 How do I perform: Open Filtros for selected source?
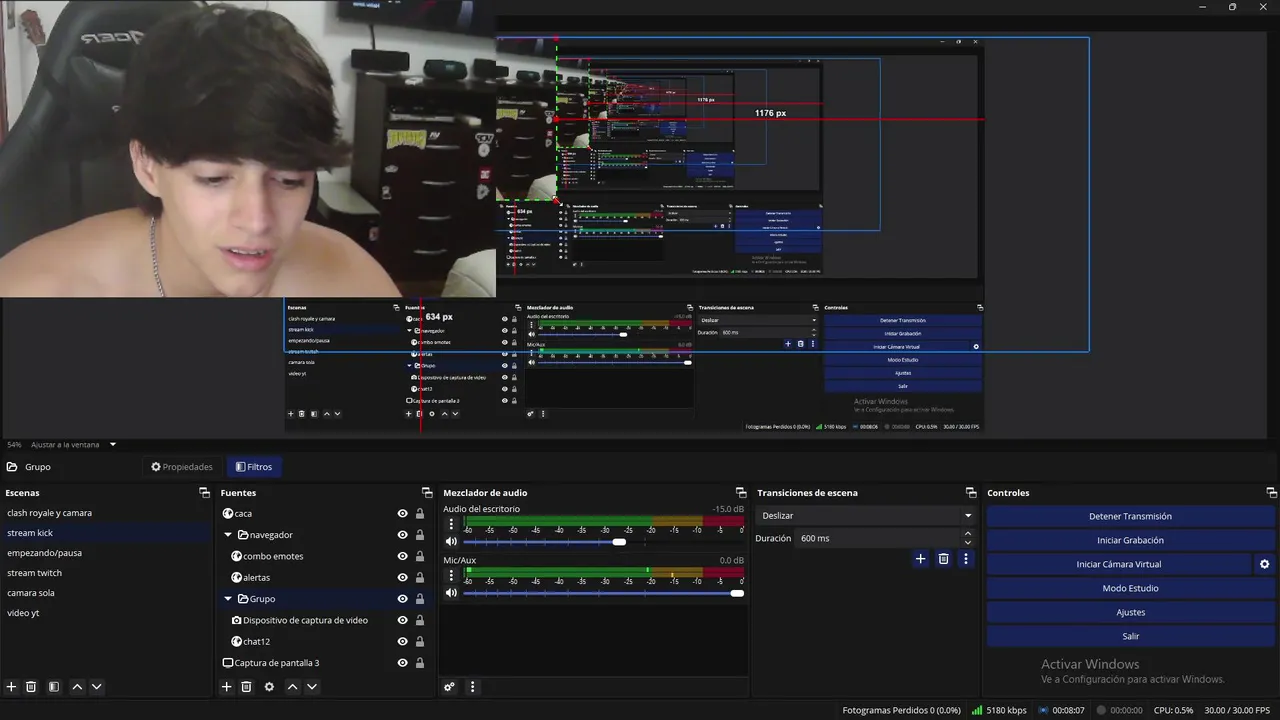click(x=254, y=467)
